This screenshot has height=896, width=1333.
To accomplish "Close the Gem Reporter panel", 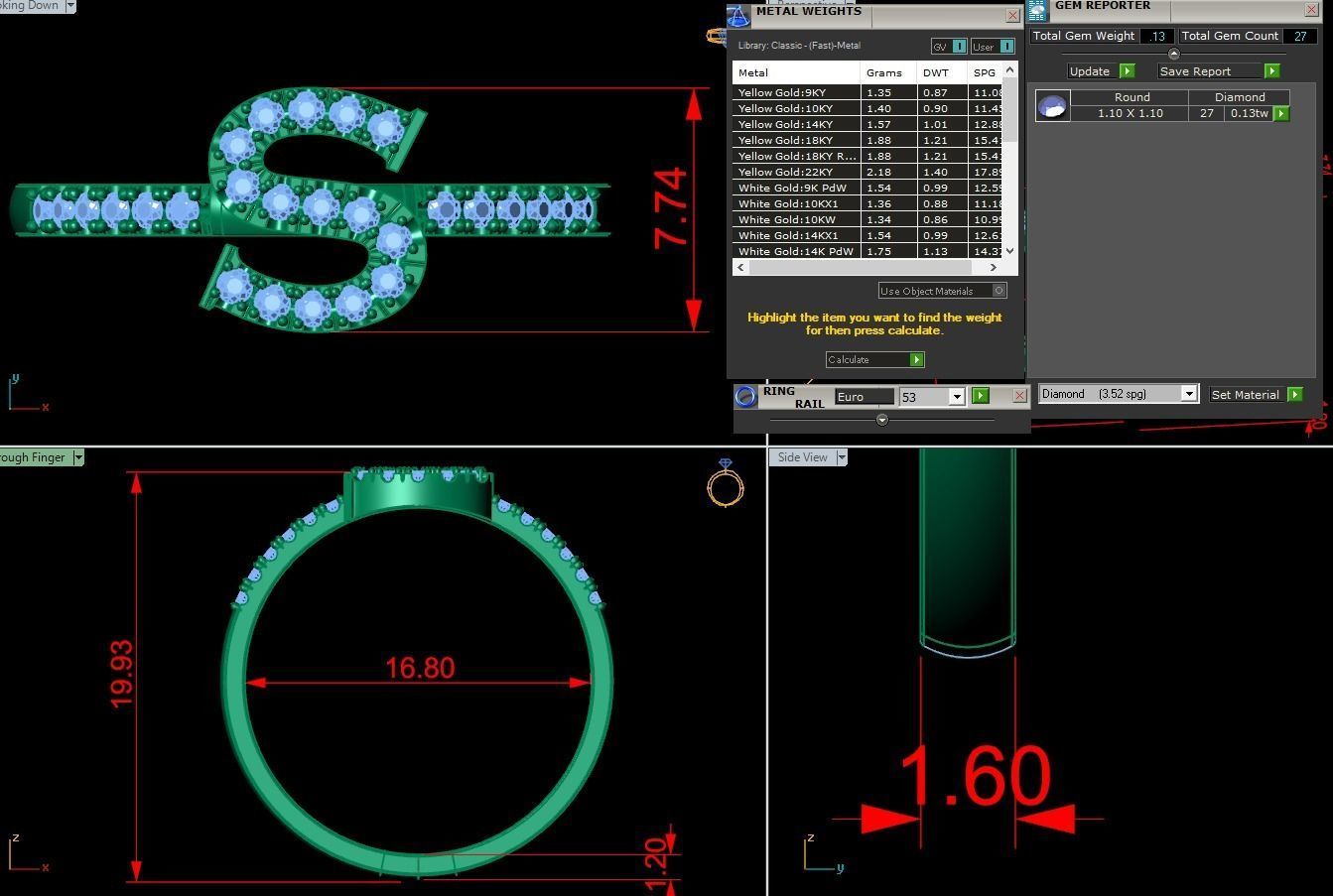I will click(1310, 9).
